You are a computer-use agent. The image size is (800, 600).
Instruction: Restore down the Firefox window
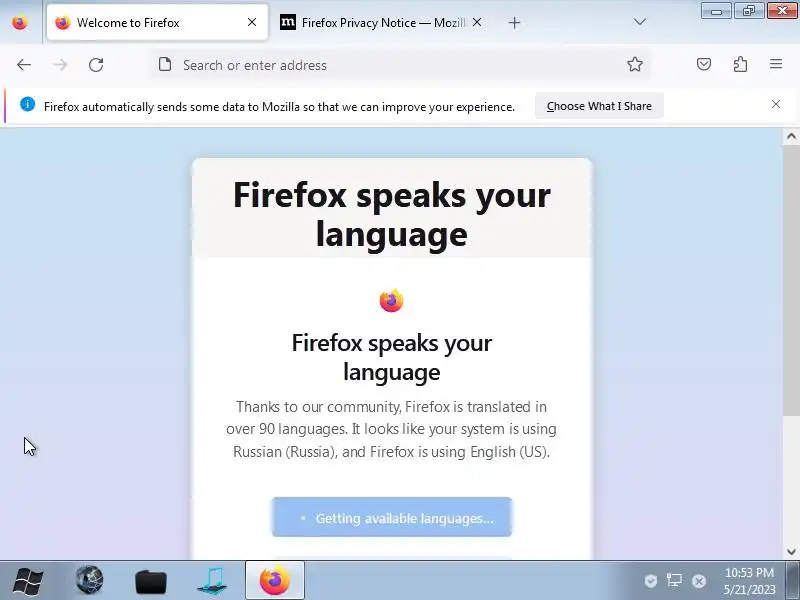749,11
